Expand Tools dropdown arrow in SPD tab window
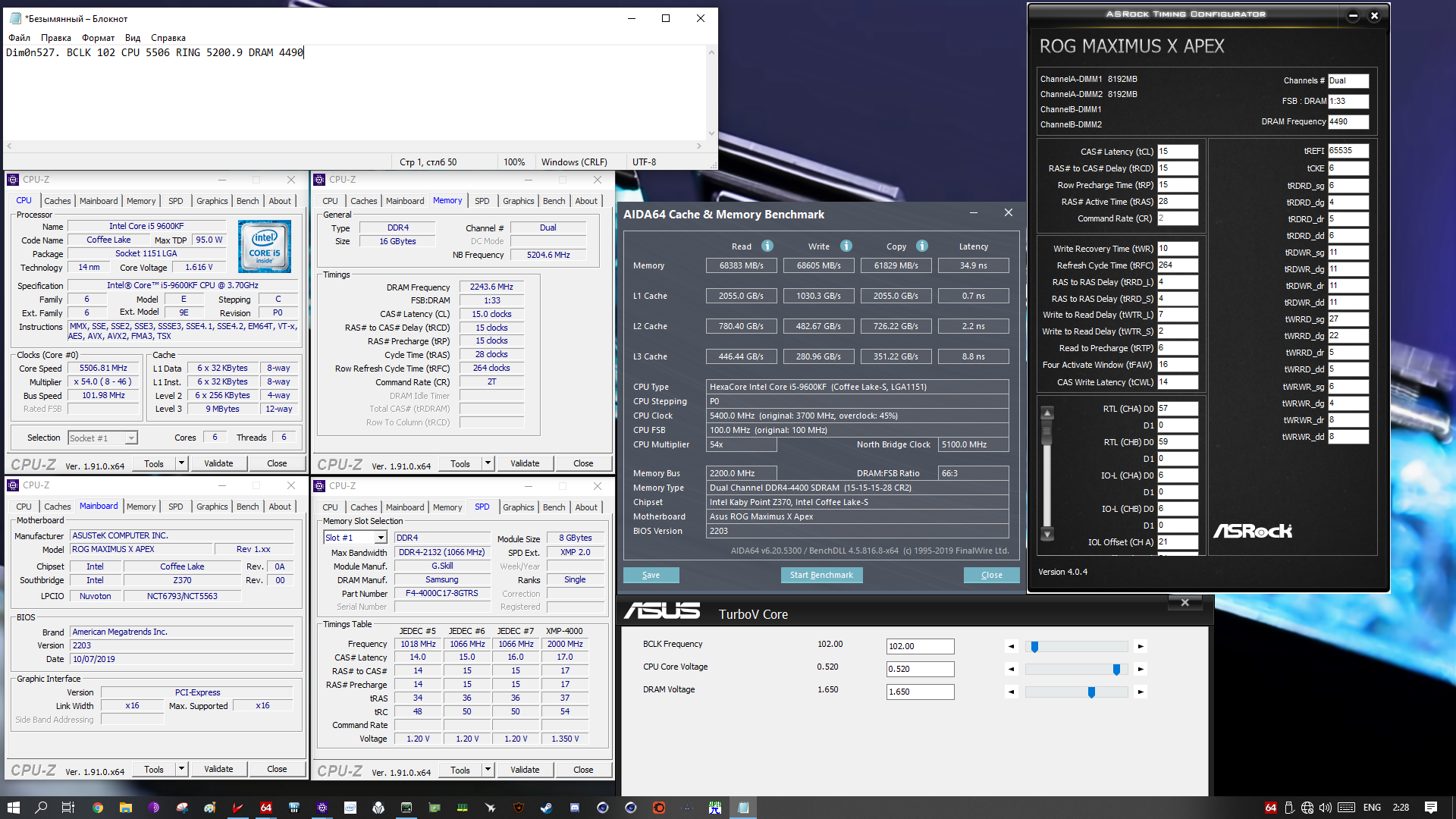The image size is (1456, 819). point(488,770)
